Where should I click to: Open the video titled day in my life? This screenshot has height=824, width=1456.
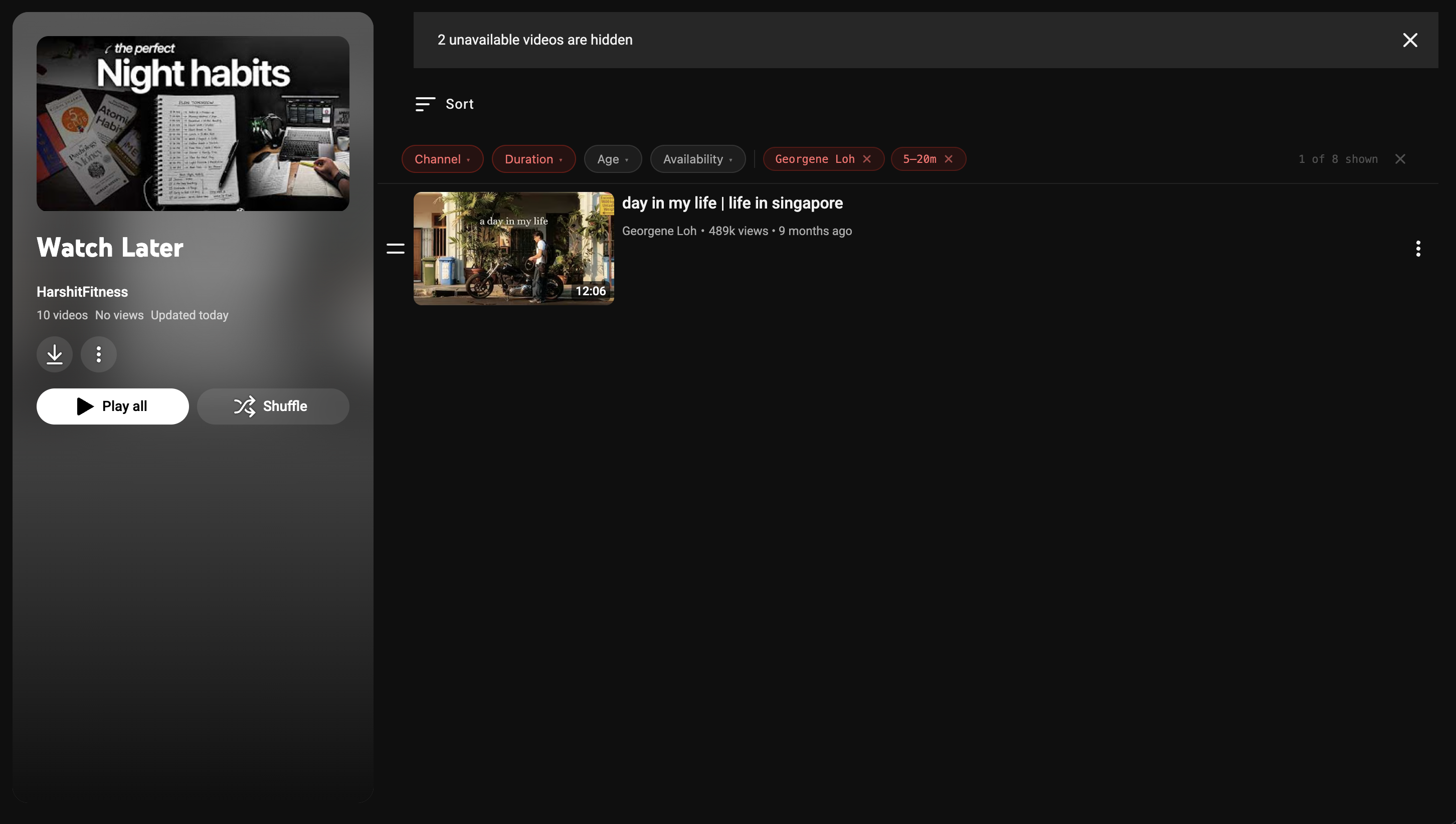(x=733, y=203)
